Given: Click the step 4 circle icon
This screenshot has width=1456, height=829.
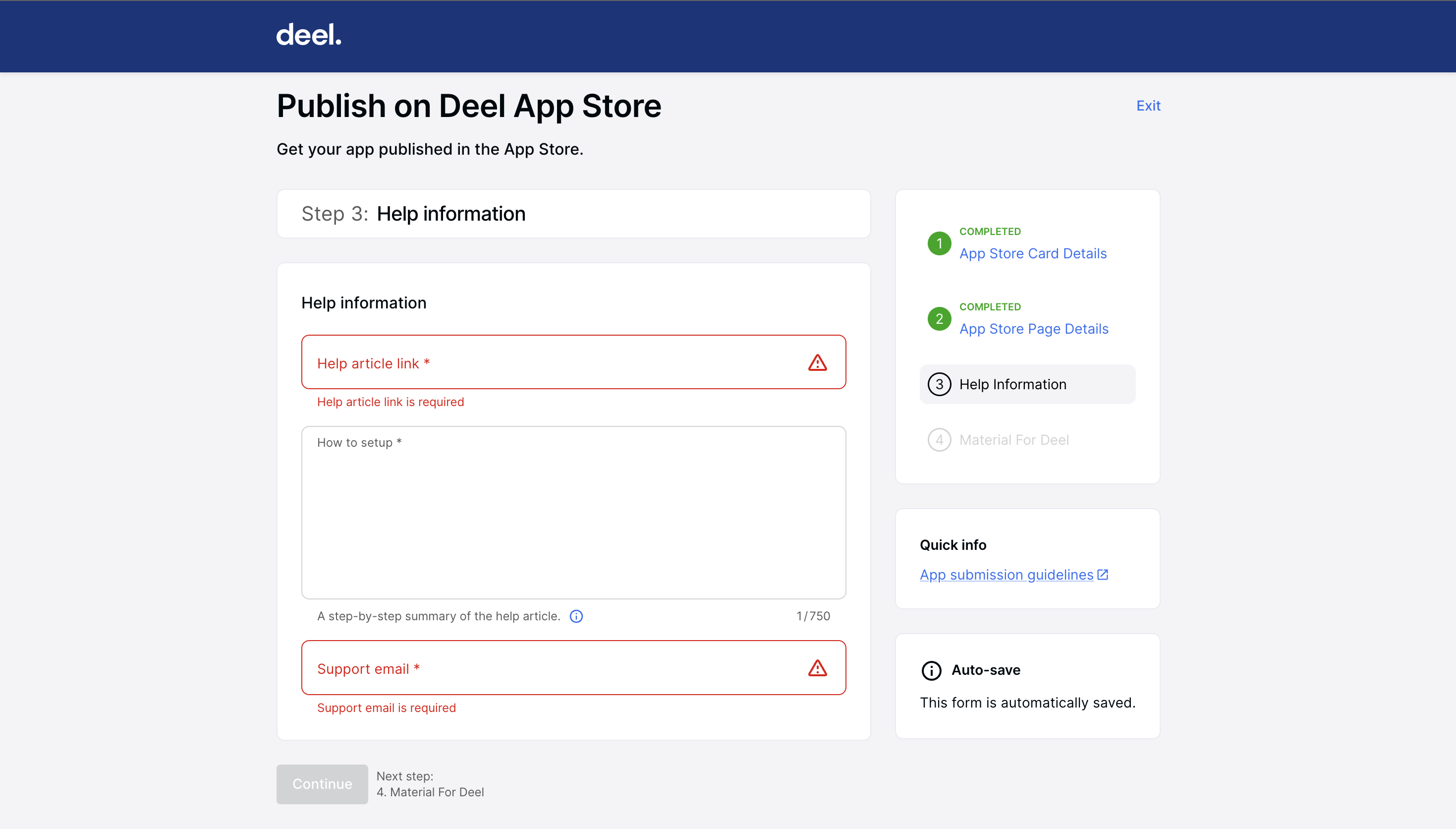Looking at the screenshot, I should point(940,440).
